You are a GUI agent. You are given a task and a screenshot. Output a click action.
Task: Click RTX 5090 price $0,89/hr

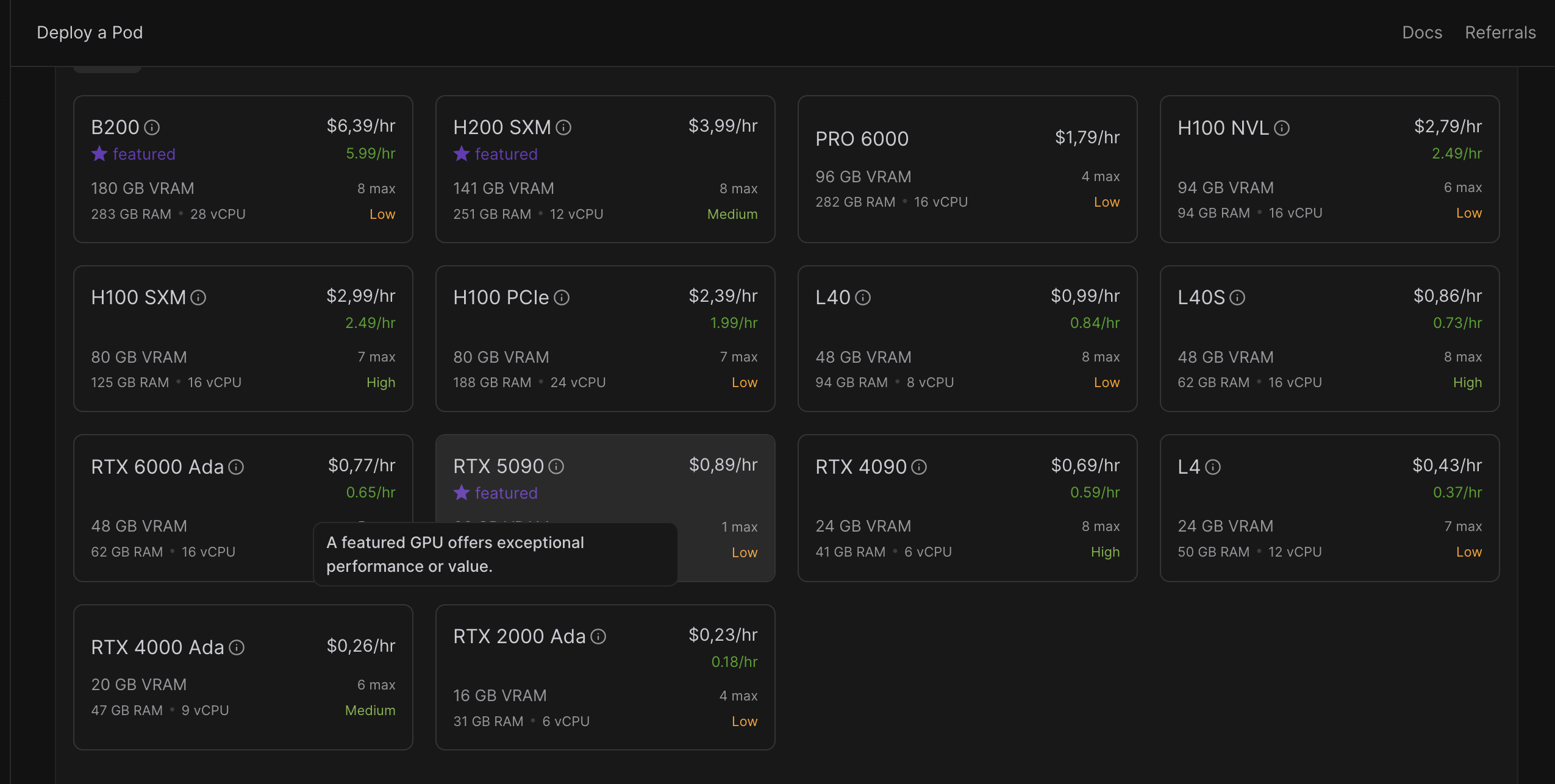[x=723, y=465]
